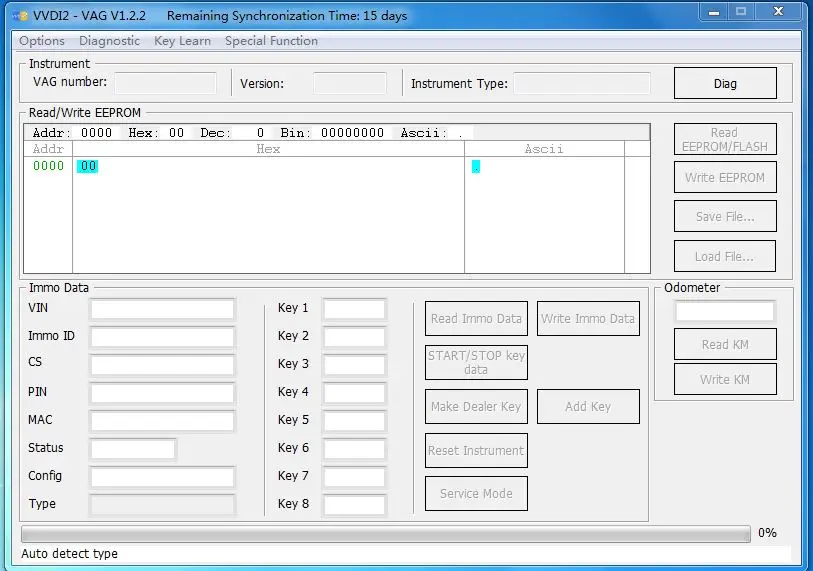Click the Key 3 field

354,365
